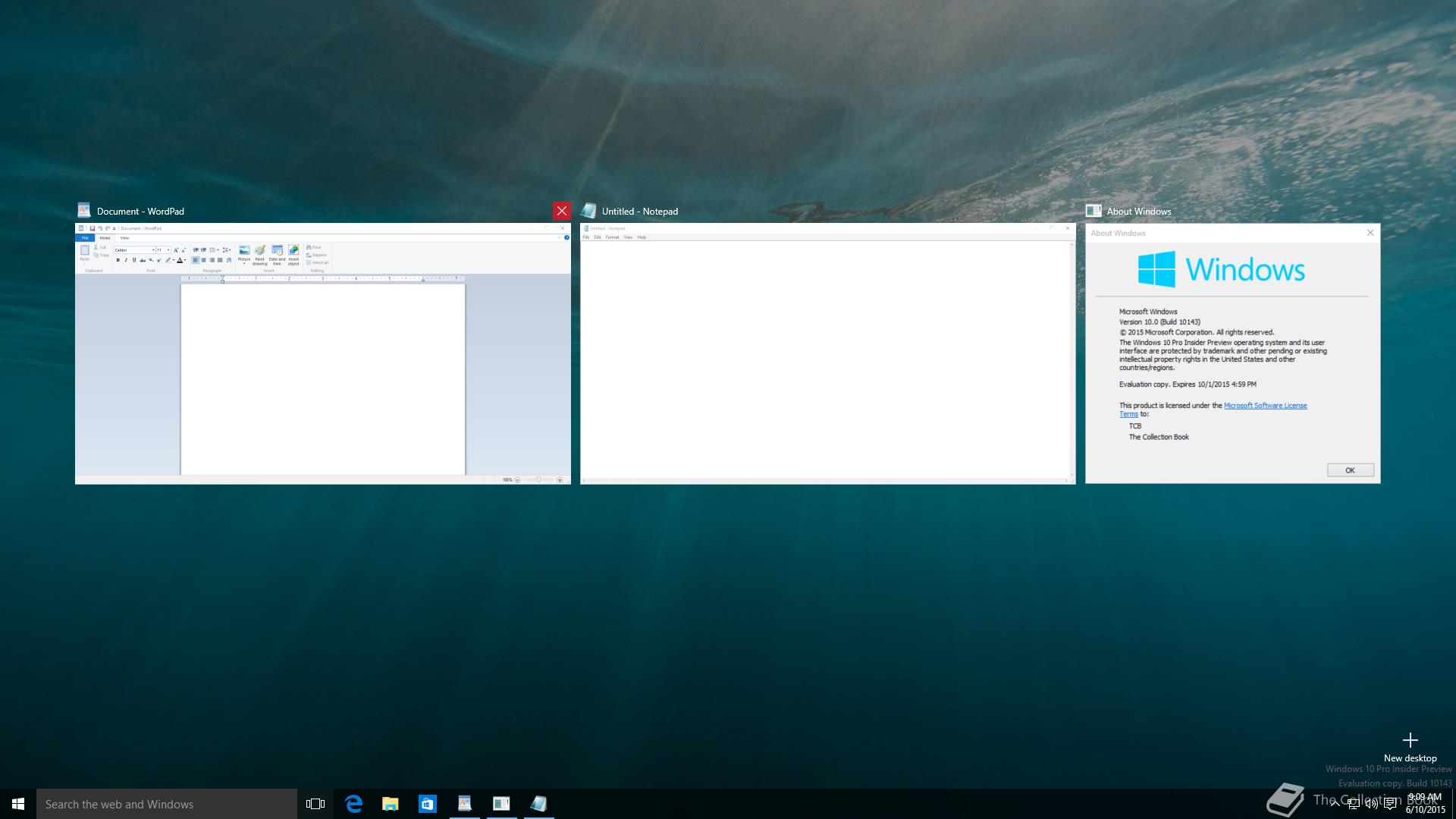The height and width of the screenshot is (819, 1456).
Task: Click Notepad File menu in preview
Action: (x=585, y=237)
